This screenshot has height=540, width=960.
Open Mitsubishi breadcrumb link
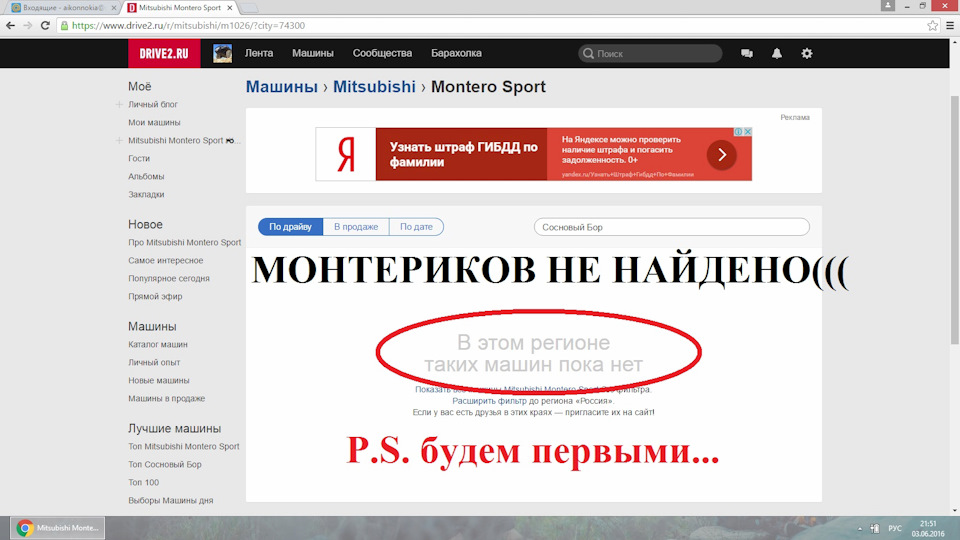pyautogui.click(x=374, y=87)
